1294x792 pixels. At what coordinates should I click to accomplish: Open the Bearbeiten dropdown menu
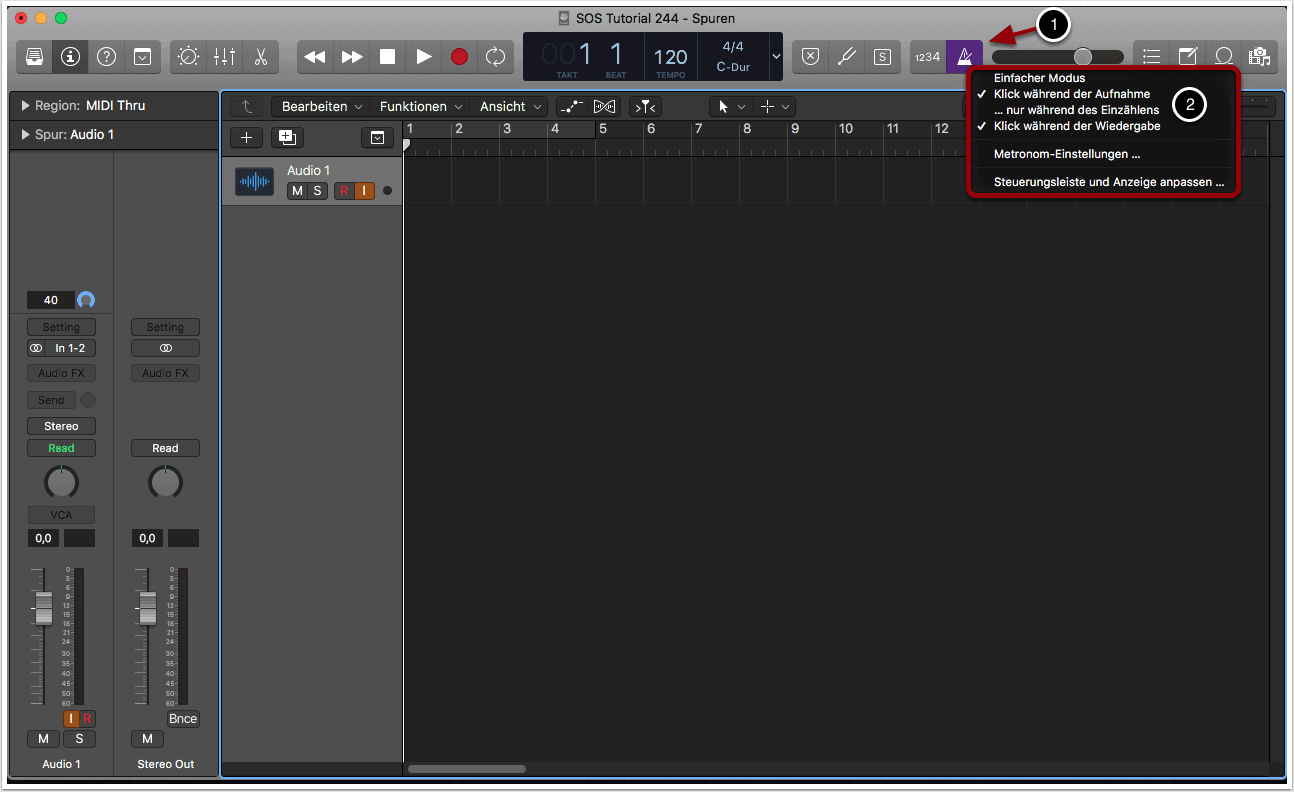pos(321,106)
